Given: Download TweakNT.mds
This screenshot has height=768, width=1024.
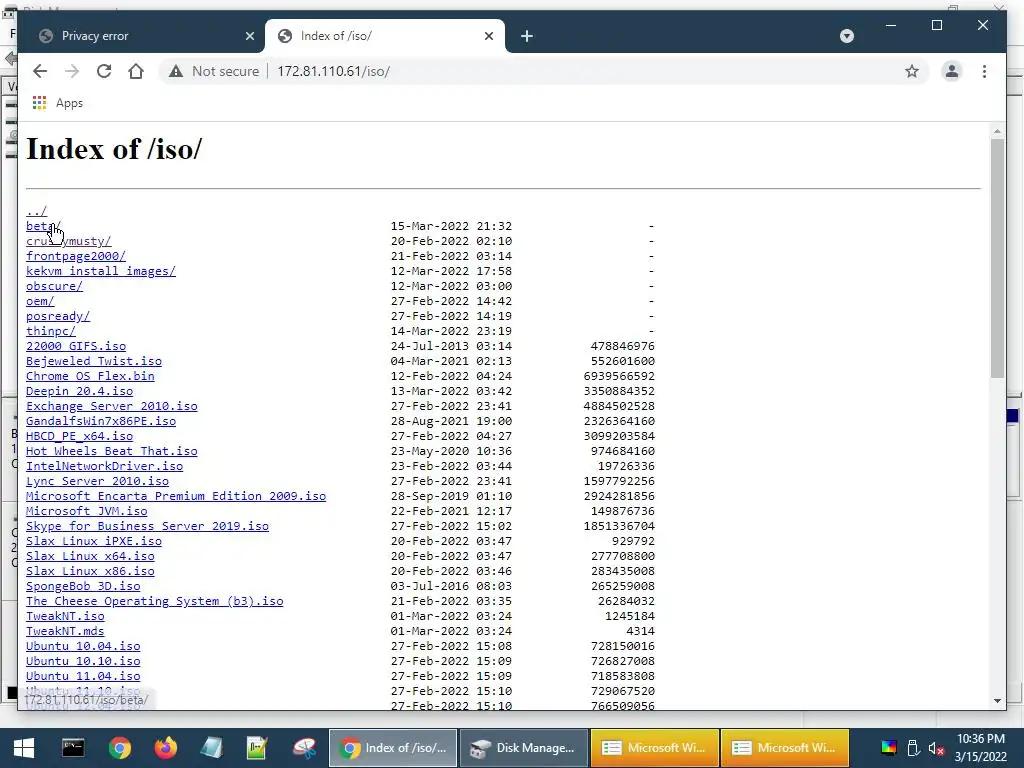Looking at the screenshot, I should 65,632.
